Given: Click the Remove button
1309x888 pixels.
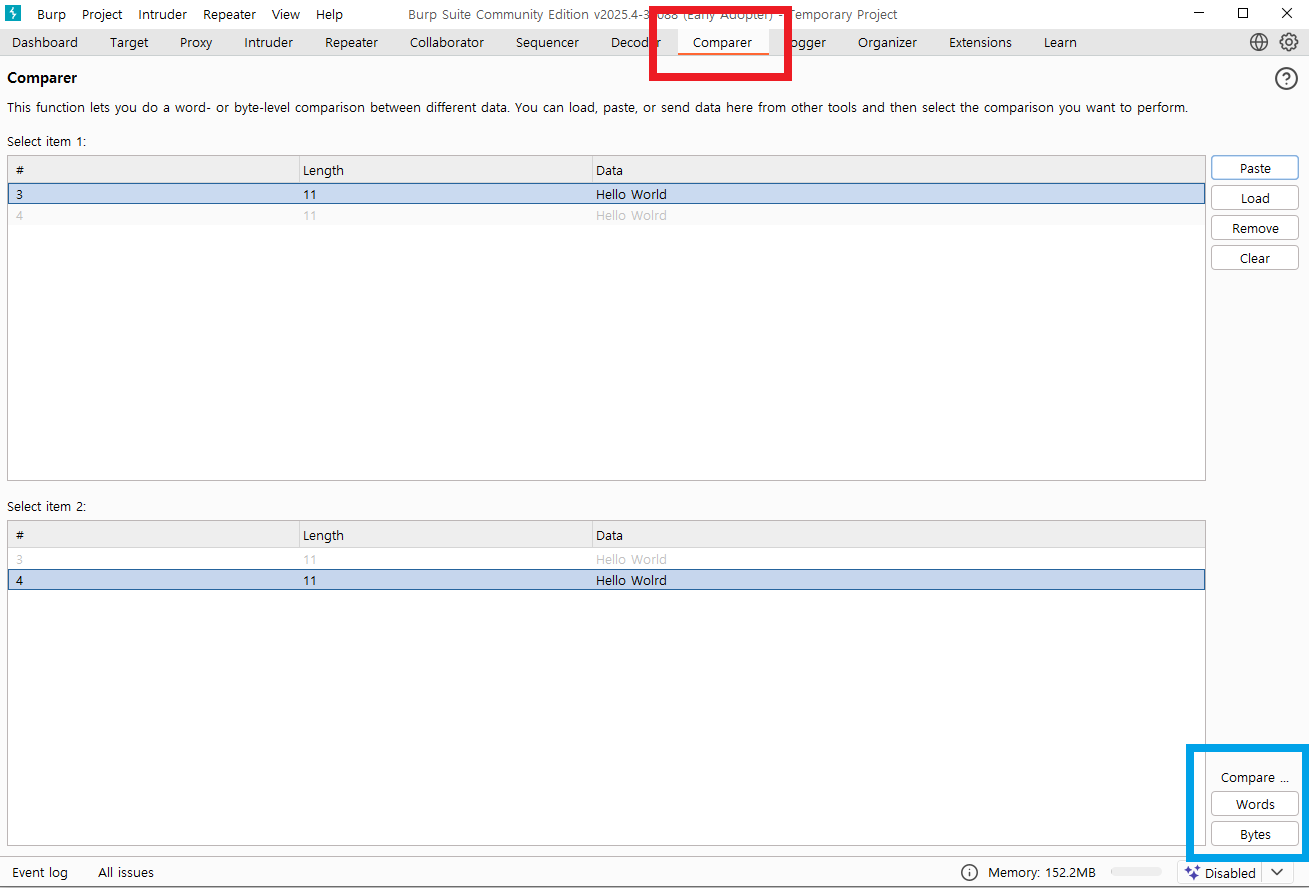Looking at the screenshot, I should pos(1255,228).
